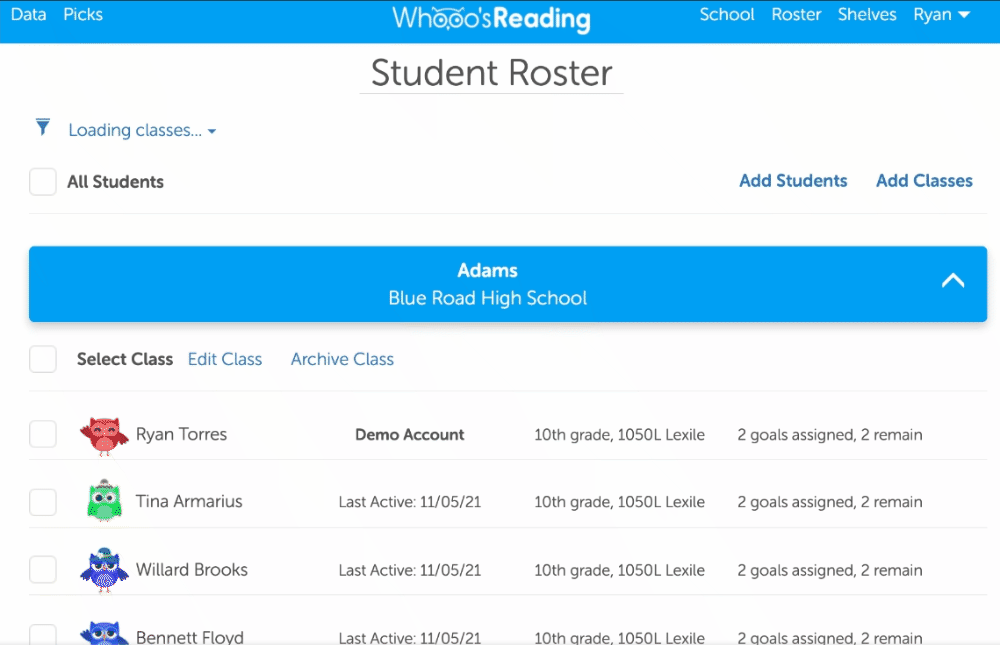Image resolution: width=1000 pixels, height=645 pixels.
Task: Select the checkbox for Ryan Torres
Action: point(43,435)
